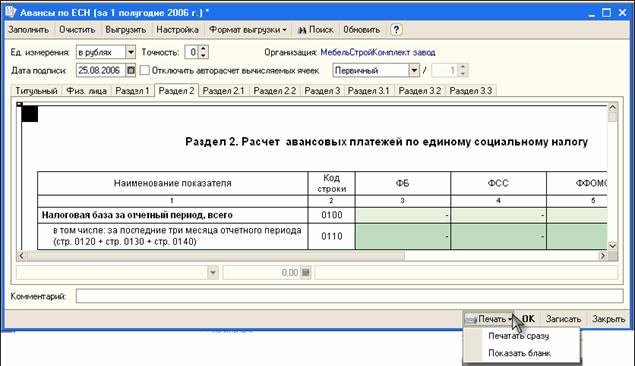Click the 'Раздел 2. Расчет авансовых платежей' heading
Screen dimensions: 635x366
pos(386,142)
